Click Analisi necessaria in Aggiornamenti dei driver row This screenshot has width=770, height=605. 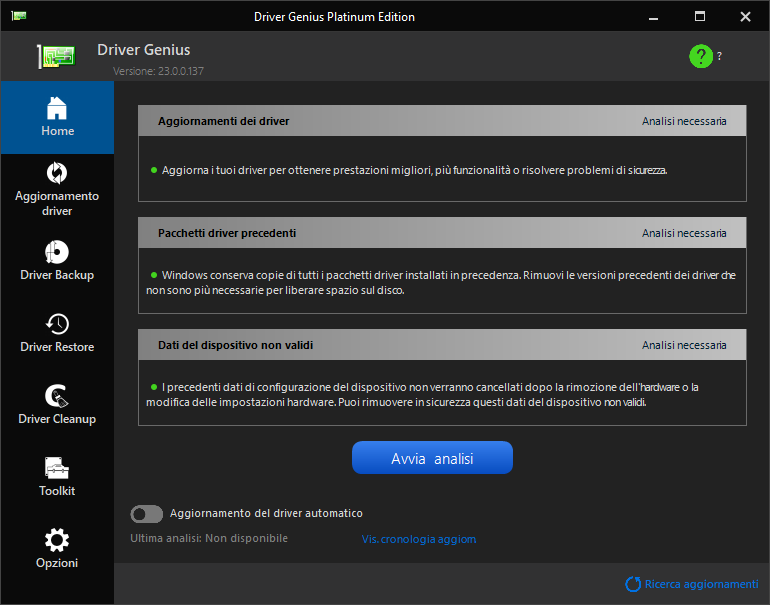684,121
